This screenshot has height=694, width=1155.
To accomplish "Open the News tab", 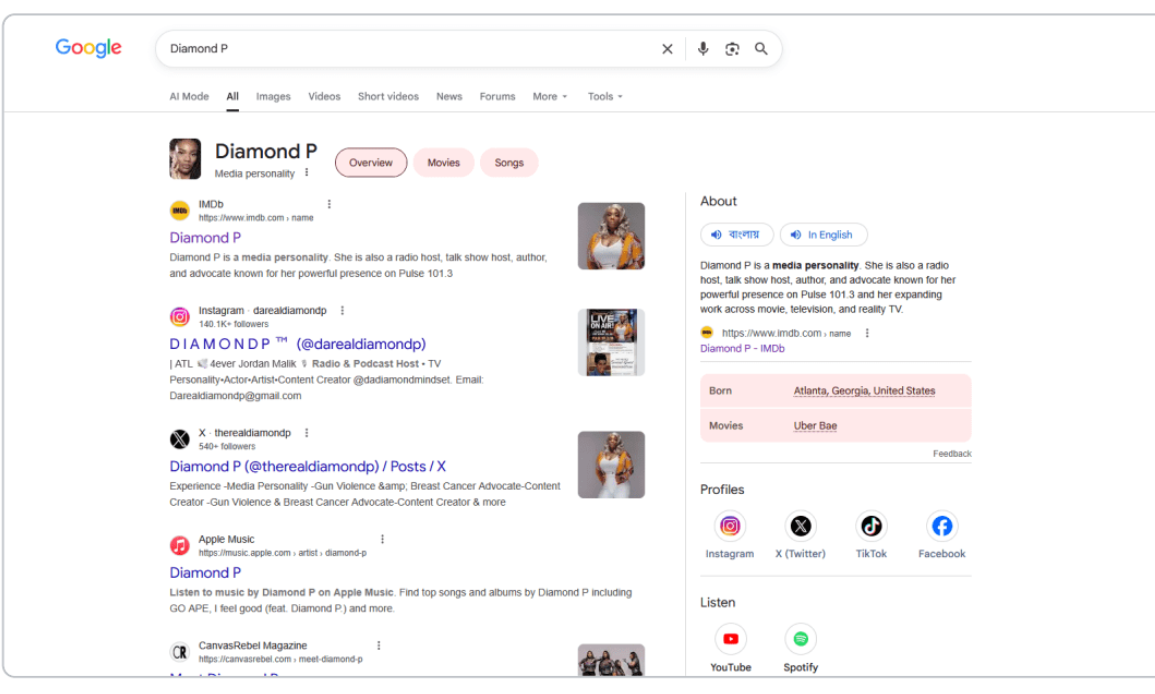I will point(449,97).
